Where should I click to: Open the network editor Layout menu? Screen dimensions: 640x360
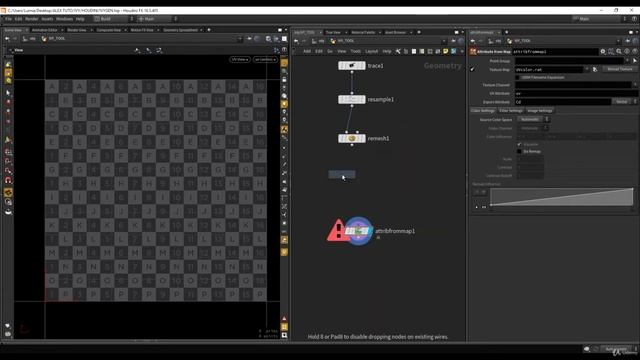(371, 51)
